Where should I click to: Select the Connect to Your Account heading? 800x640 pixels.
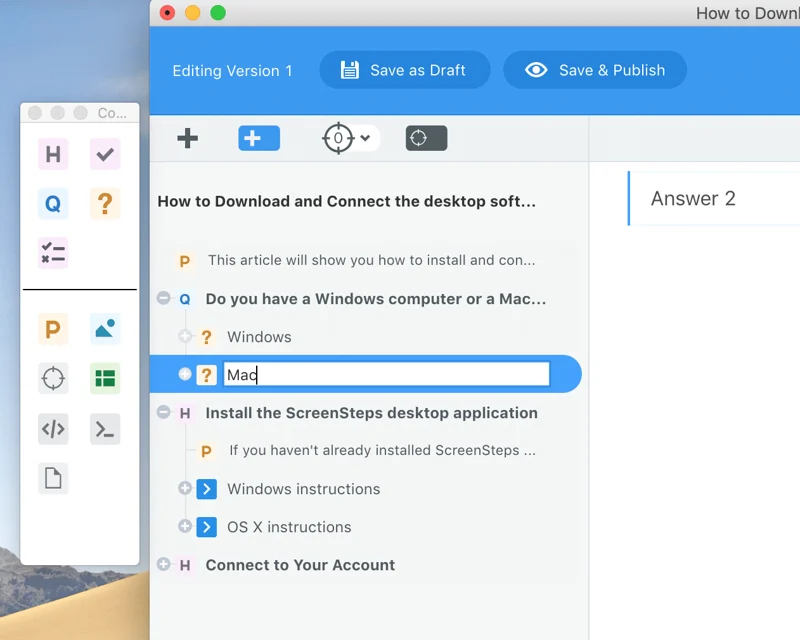pyautogui.click(x=300, y=565)
